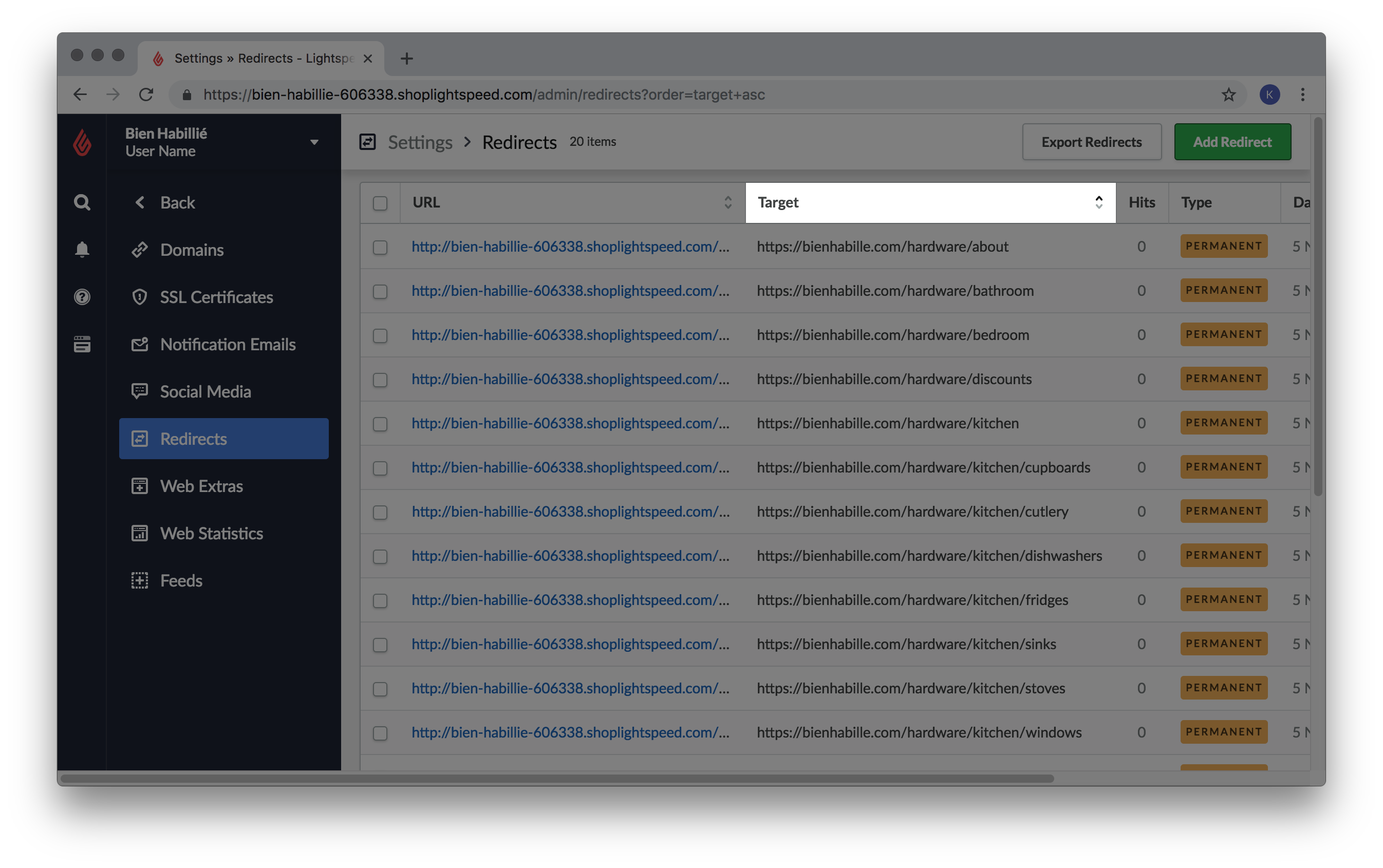1383x868 pixels.
Task: Click the Add Redirect button
Action: pos(1232,141)
